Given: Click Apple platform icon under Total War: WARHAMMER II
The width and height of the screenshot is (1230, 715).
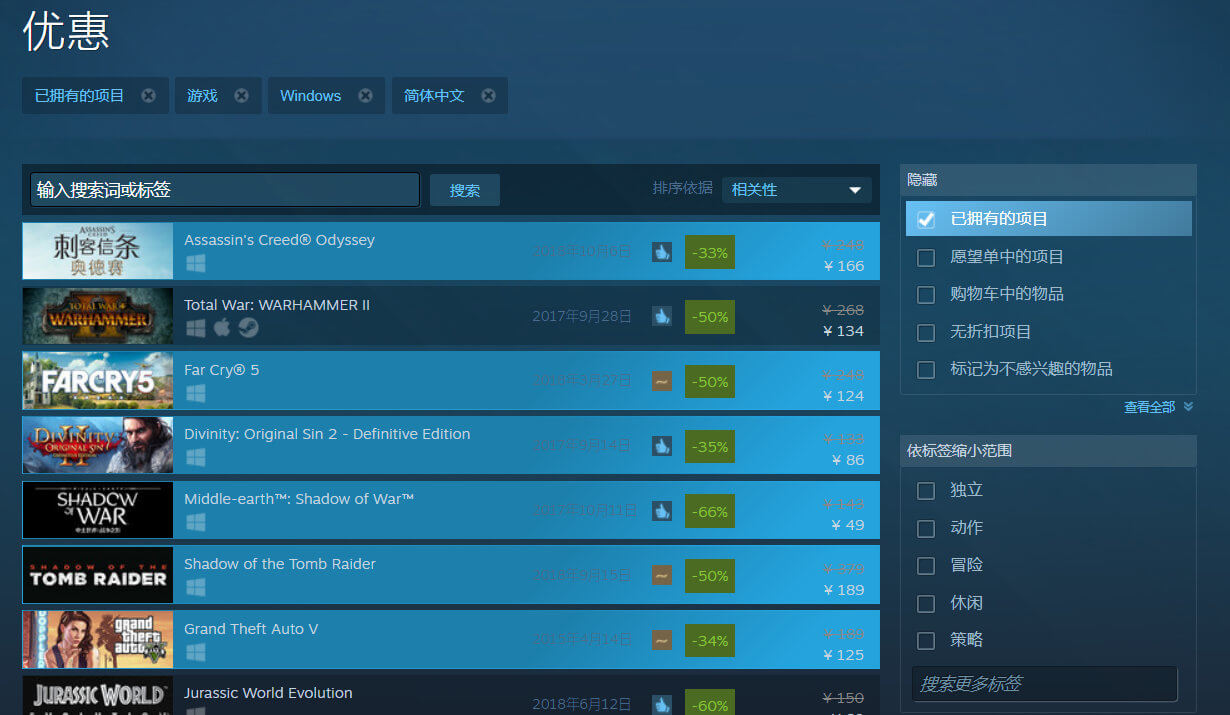Looking at the screenshot, I should [x=222, y=328].
